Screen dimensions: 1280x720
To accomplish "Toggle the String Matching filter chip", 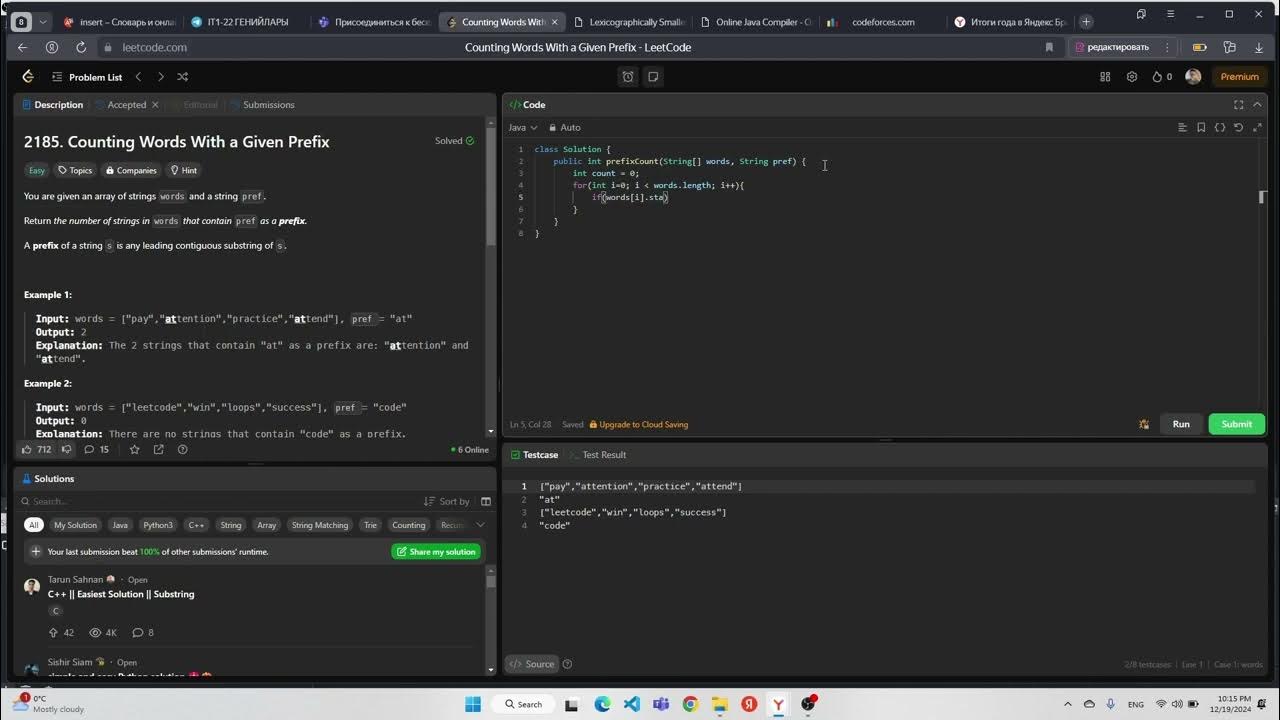I will pyautogui.click(x=320, y=525).
